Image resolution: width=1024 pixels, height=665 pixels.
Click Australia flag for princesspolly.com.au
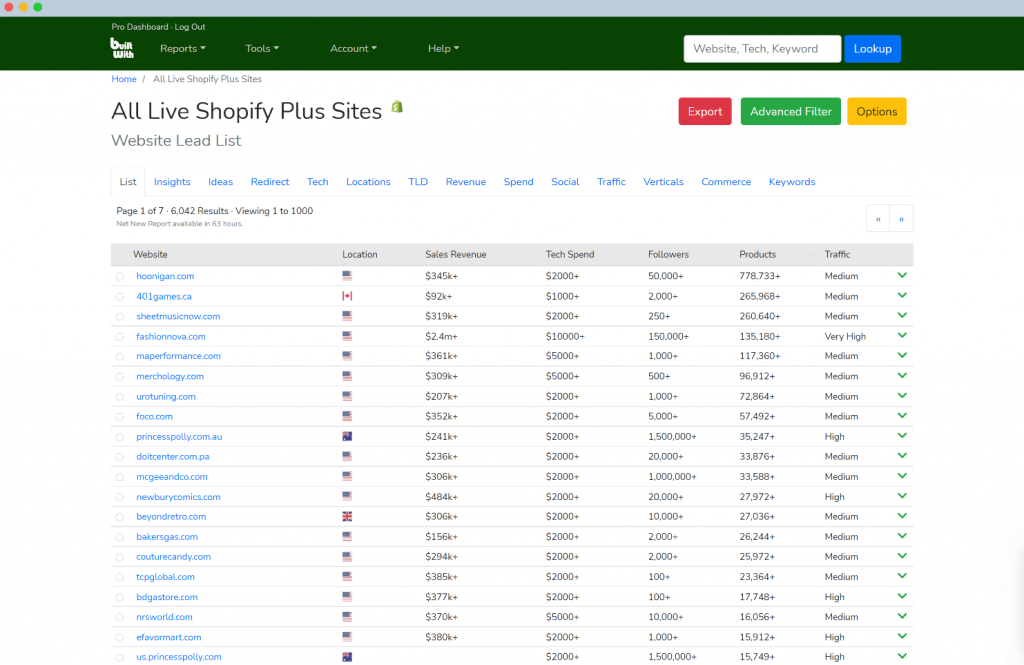347,437
